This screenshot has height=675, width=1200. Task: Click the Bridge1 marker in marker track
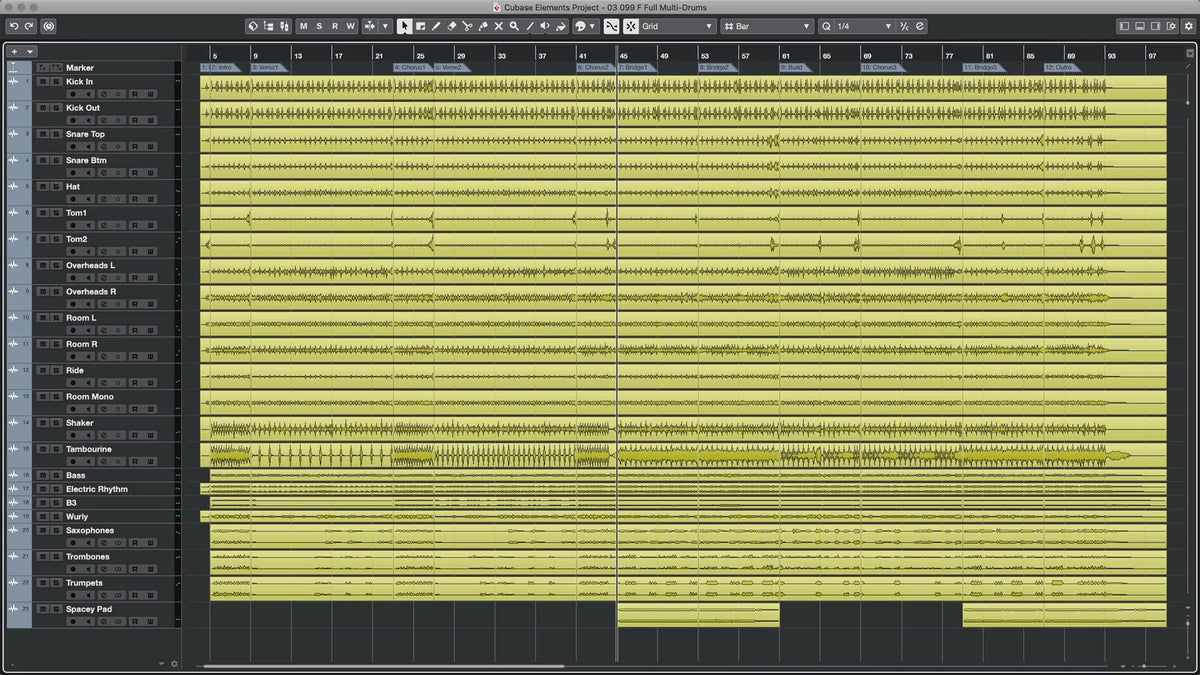[635, 68]
